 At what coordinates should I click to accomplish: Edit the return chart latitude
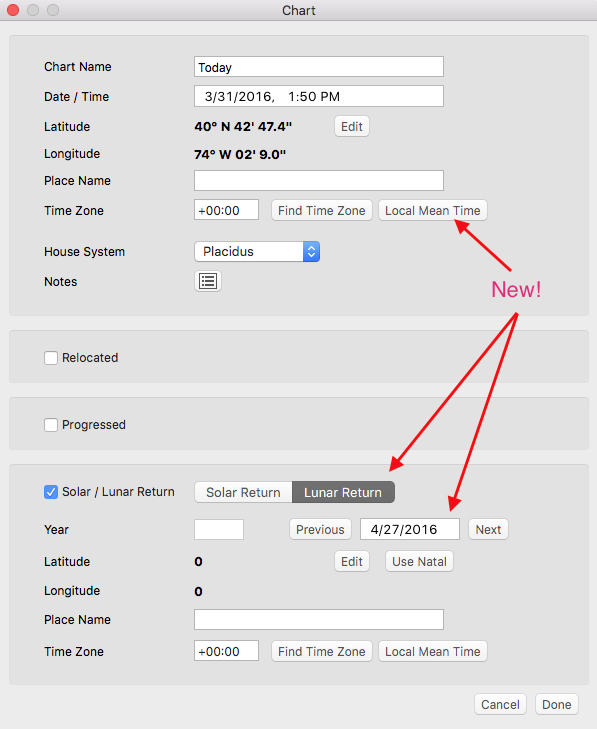click(x=352, y=562)
